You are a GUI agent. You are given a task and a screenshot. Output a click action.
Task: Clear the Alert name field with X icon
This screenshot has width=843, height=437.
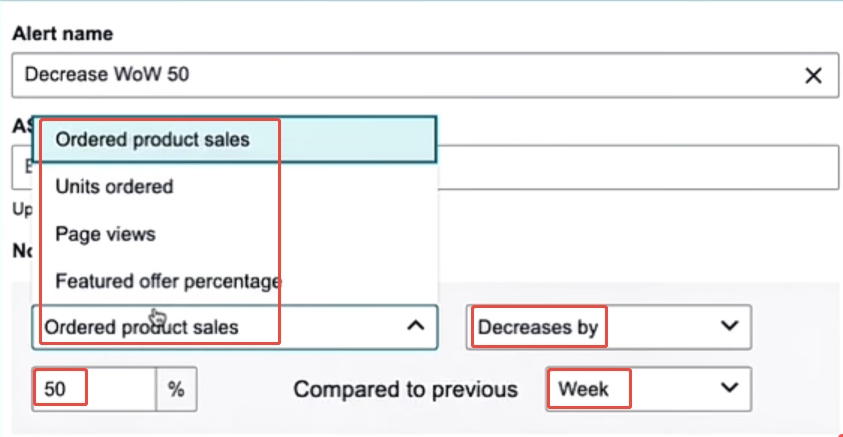coord(814,75)
